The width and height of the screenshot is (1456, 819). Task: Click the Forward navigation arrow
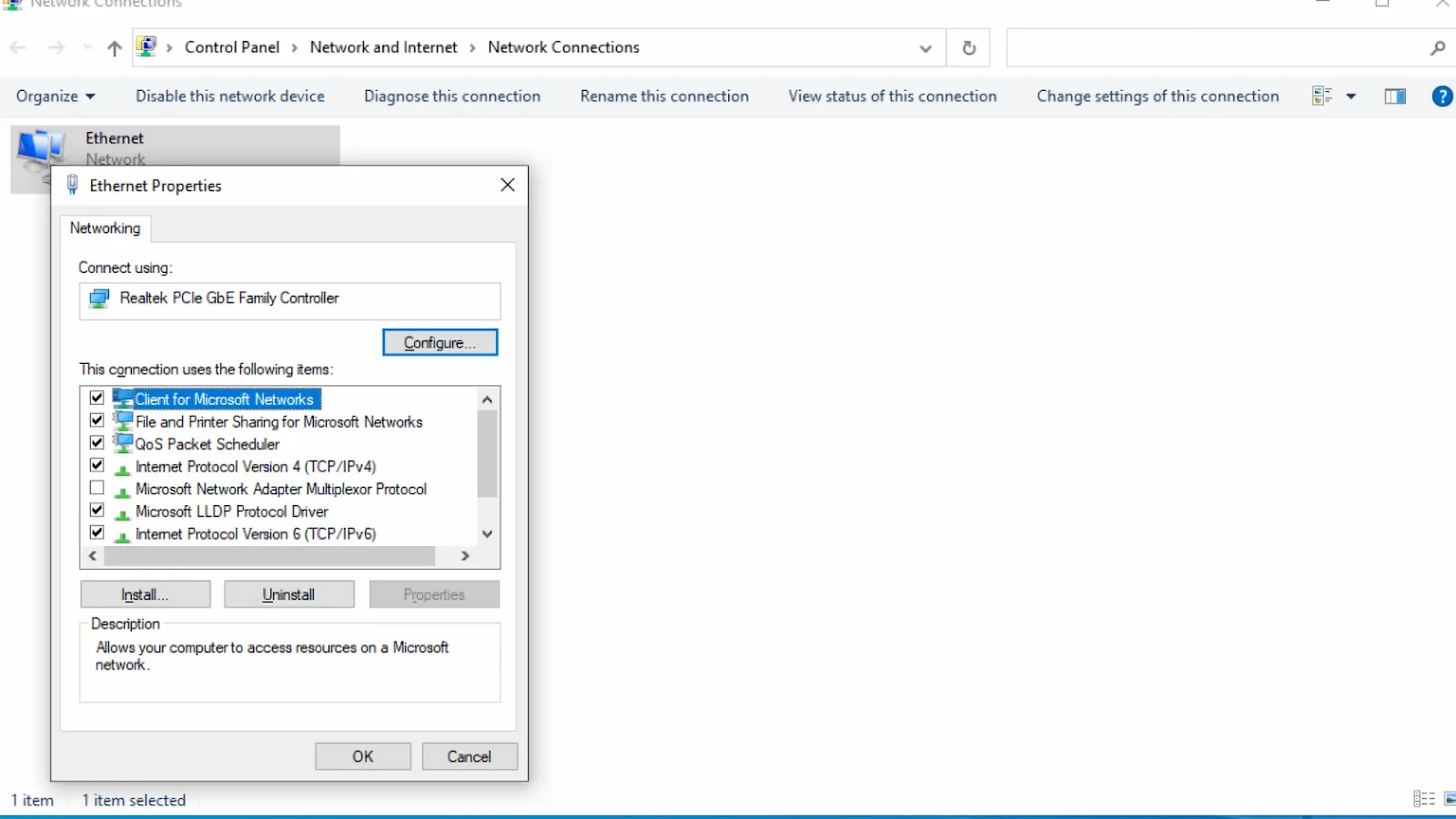pyautogui.click(x=56, y=47)
